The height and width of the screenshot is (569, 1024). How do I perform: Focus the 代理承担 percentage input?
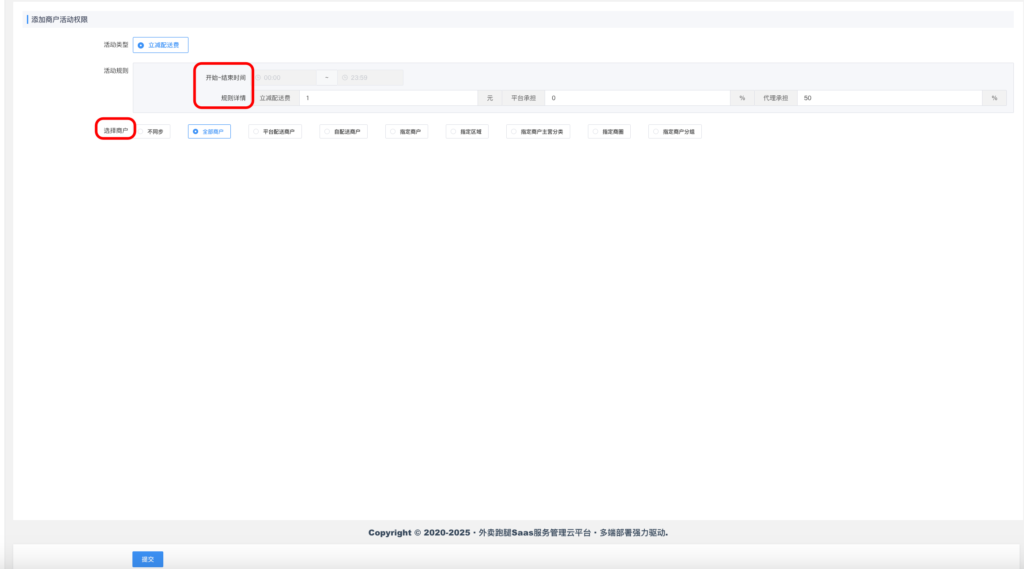889,98
